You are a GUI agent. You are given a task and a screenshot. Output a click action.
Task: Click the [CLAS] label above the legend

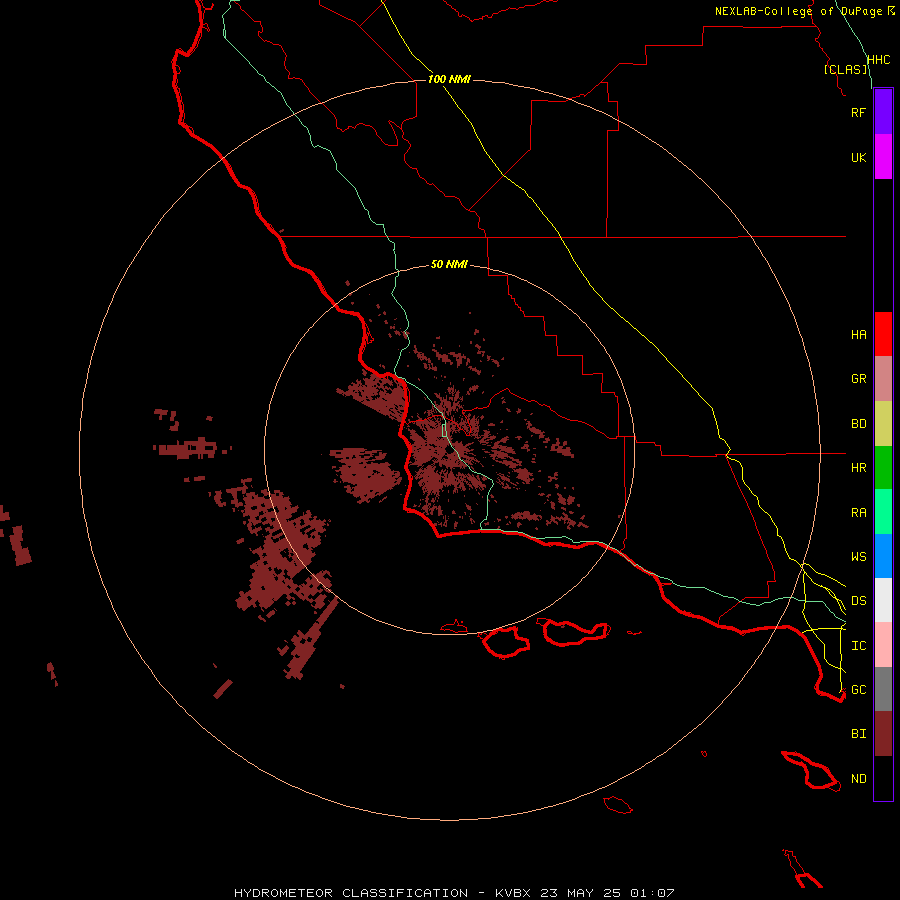tap(845, 70)
